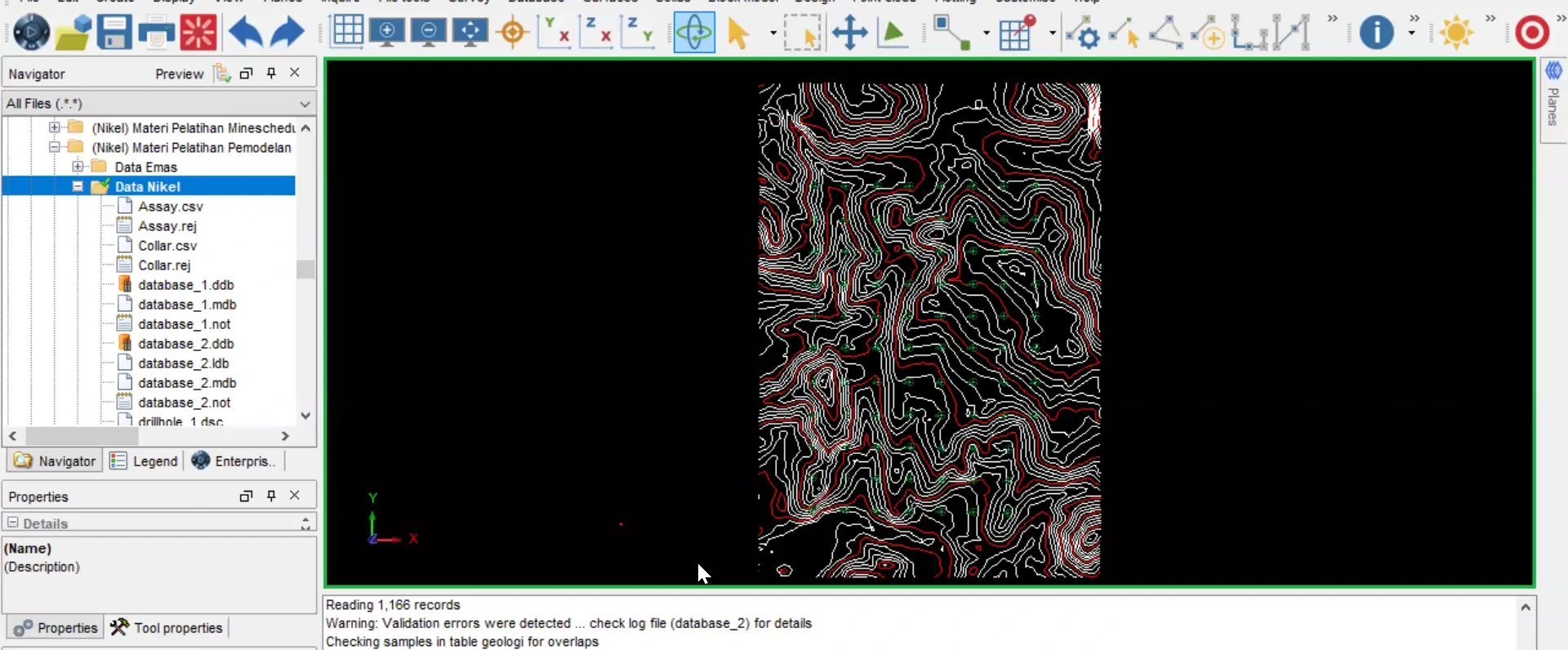Click the Navigator vertical scrollbar thumb
1568x650 pixels.
pyautogui.click(x=305, y=269)
